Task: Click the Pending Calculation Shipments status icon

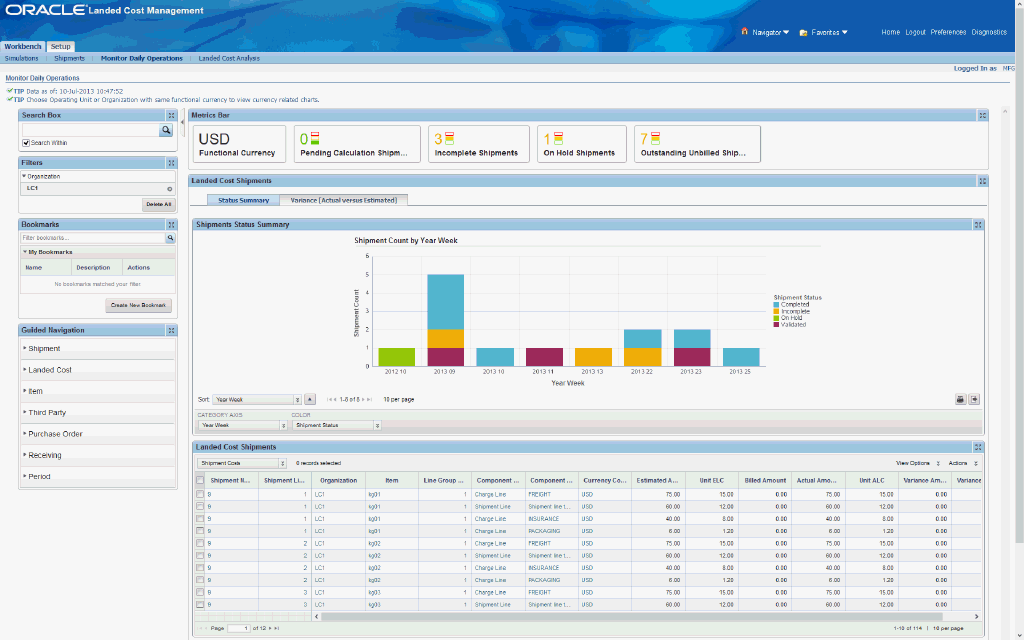Action: (315, 138)
